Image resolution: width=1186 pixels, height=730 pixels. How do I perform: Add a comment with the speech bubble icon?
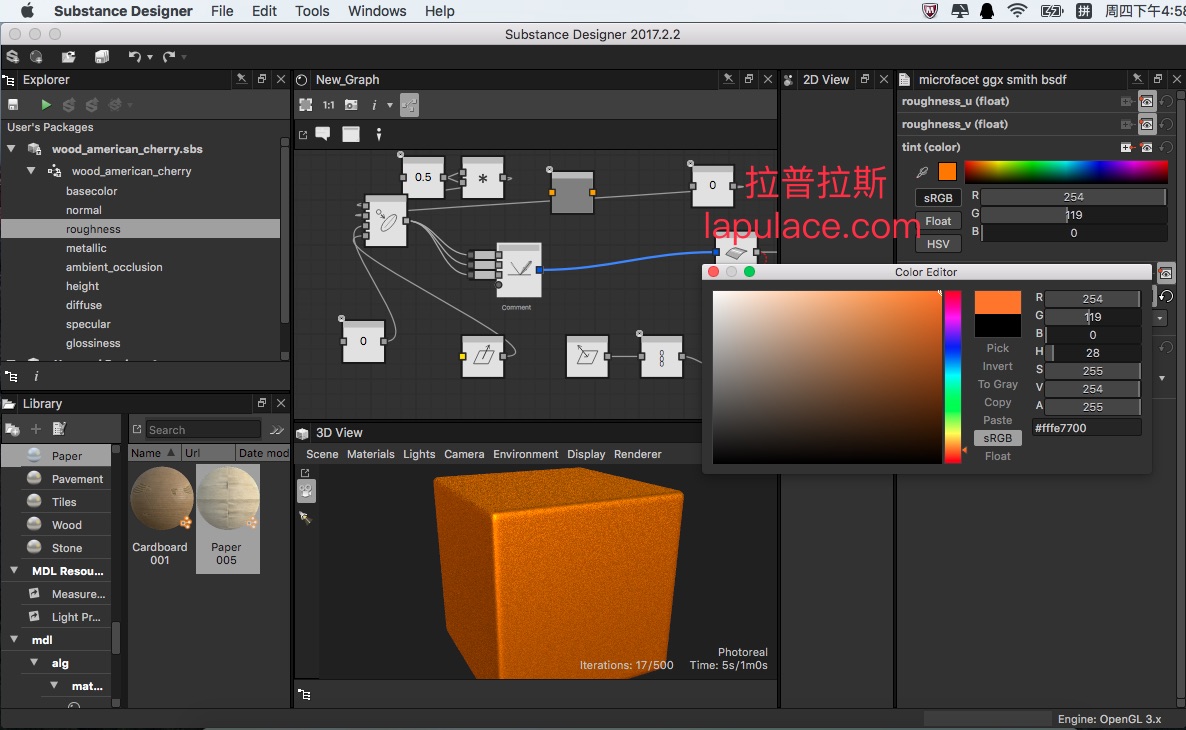tap(323, 134)
